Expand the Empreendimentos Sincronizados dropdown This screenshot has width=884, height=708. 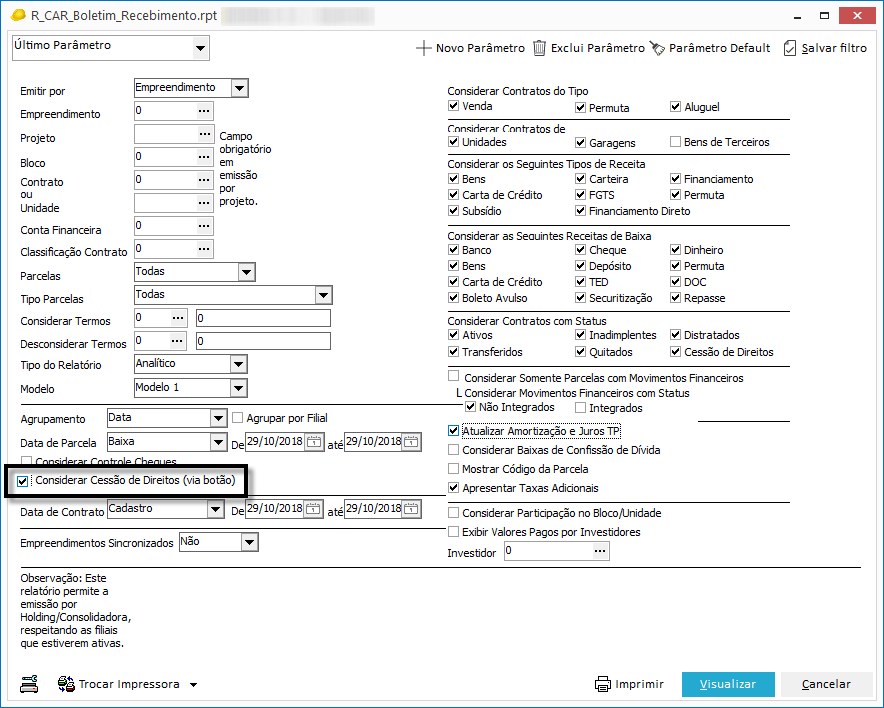click(249, 542)
